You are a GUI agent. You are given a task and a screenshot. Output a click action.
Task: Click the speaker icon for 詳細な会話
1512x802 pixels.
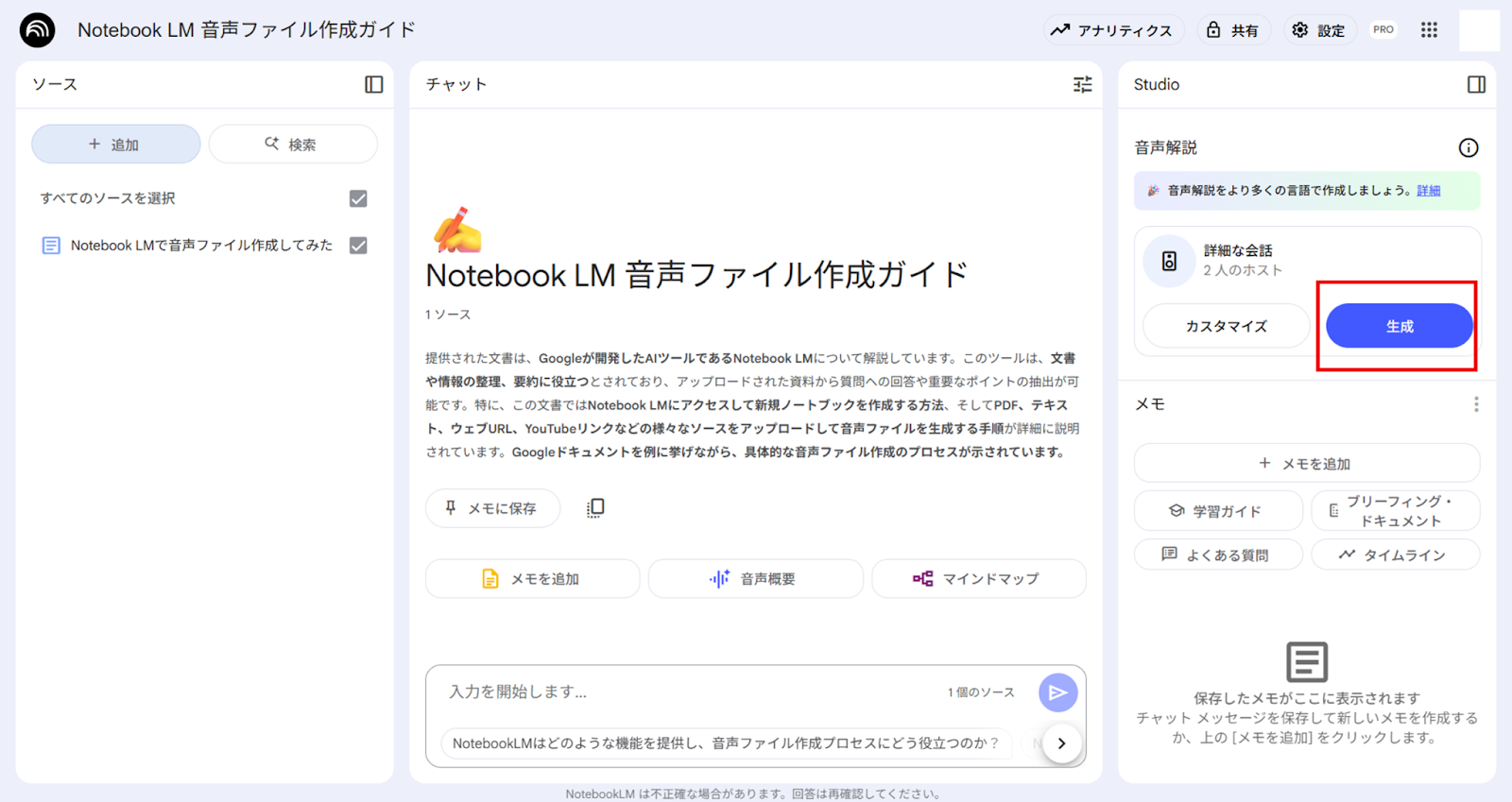pos(1169,262)
